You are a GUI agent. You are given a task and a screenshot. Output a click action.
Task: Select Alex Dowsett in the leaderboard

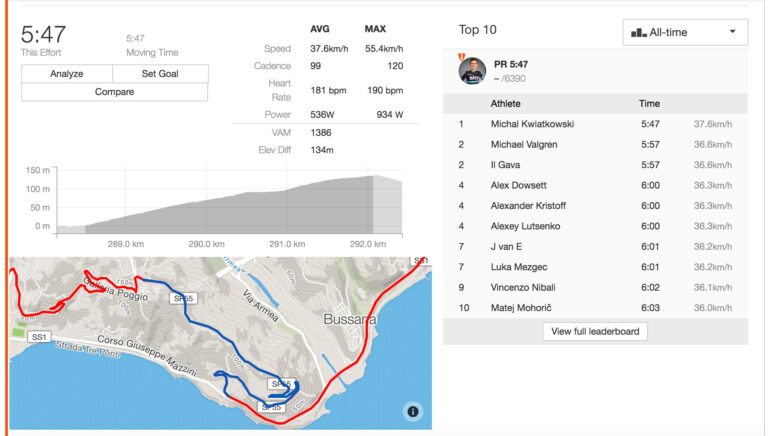pos(521,185)
